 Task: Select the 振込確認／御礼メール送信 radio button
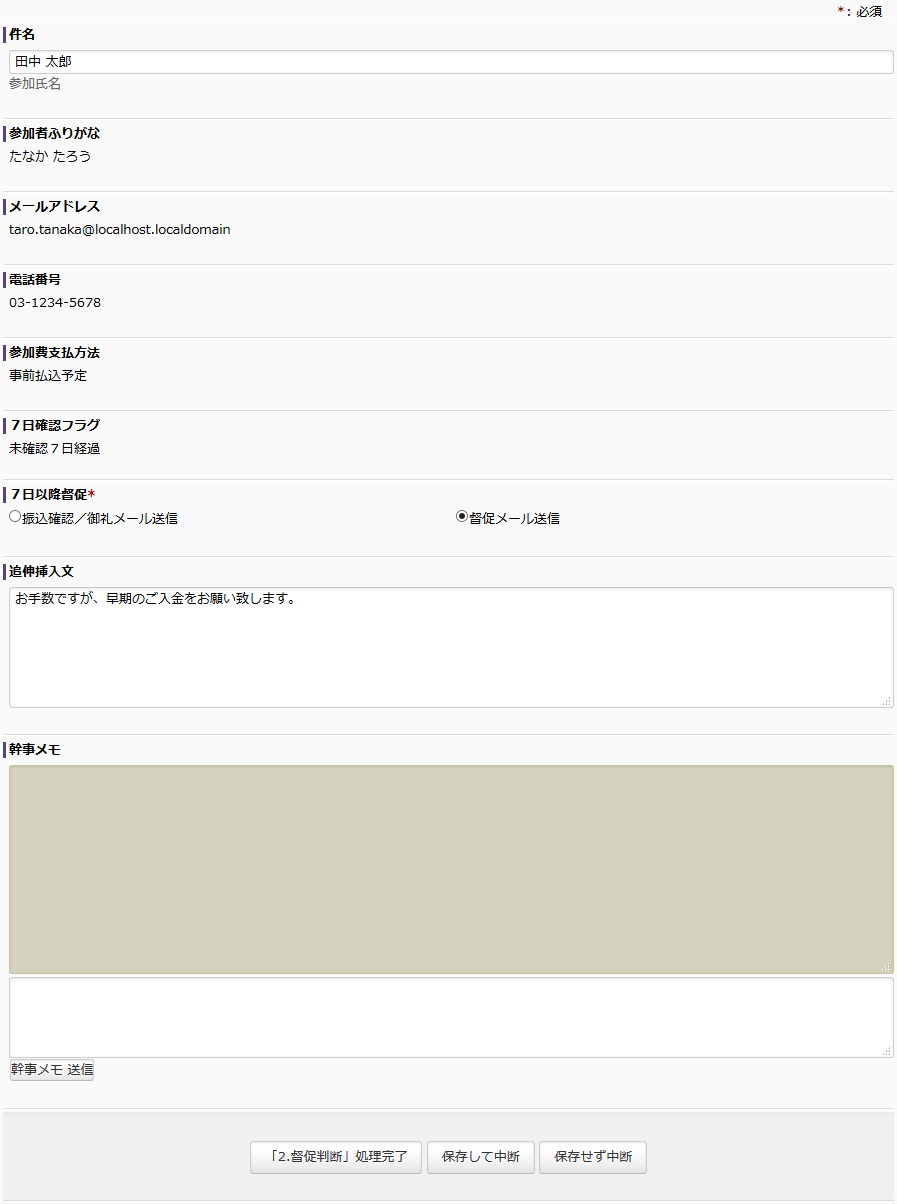[x=15, y=517]
